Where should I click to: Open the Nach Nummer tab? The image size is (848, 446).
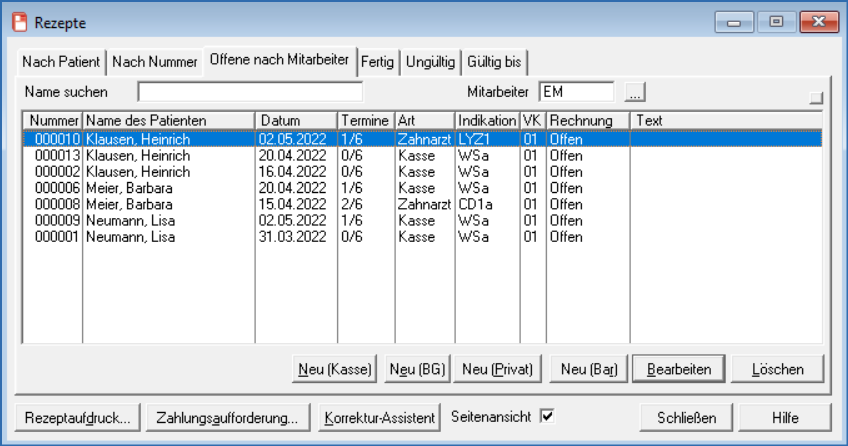click(x=155, y=62)
